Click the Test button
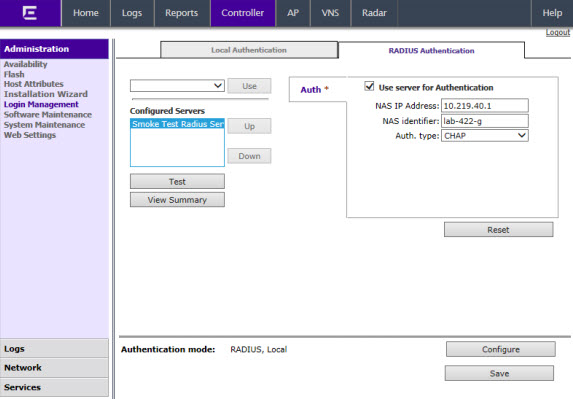573x399 pixels. coord(177,182)
